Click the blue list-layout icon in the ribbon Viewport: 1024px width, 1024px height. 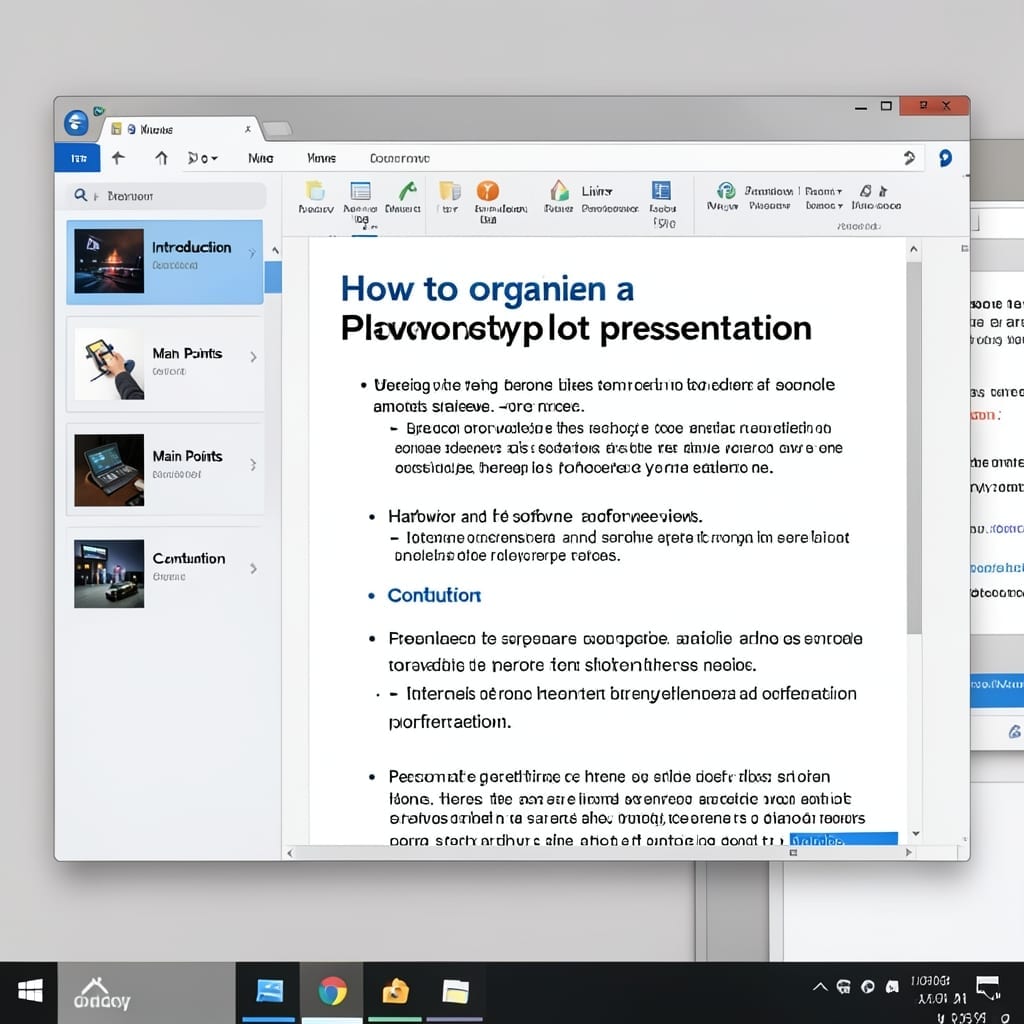click(x=360, y=191)
